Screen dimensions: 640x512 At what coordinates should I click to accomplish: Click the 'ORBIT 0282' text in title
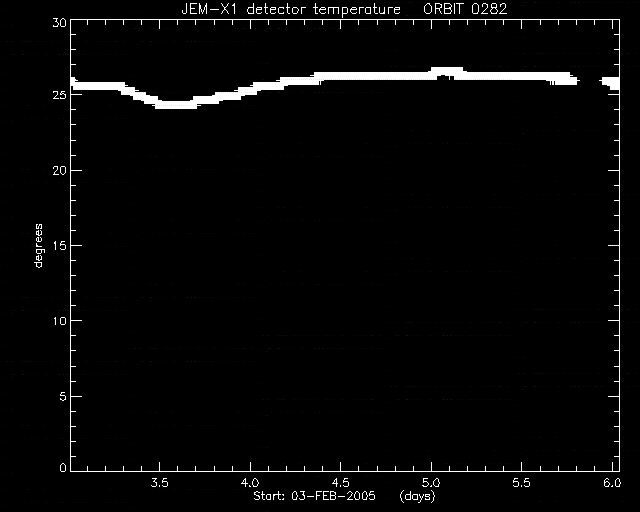tap(465, 9)
